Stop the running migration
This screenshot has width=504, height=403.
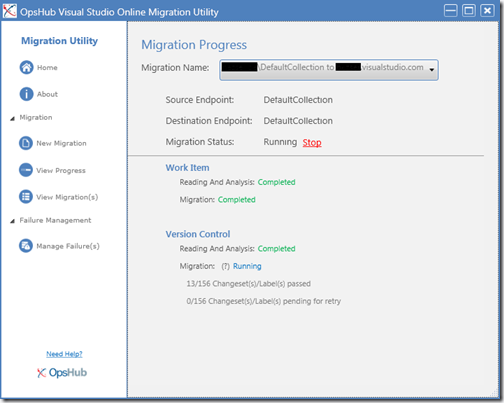[312, 143]
